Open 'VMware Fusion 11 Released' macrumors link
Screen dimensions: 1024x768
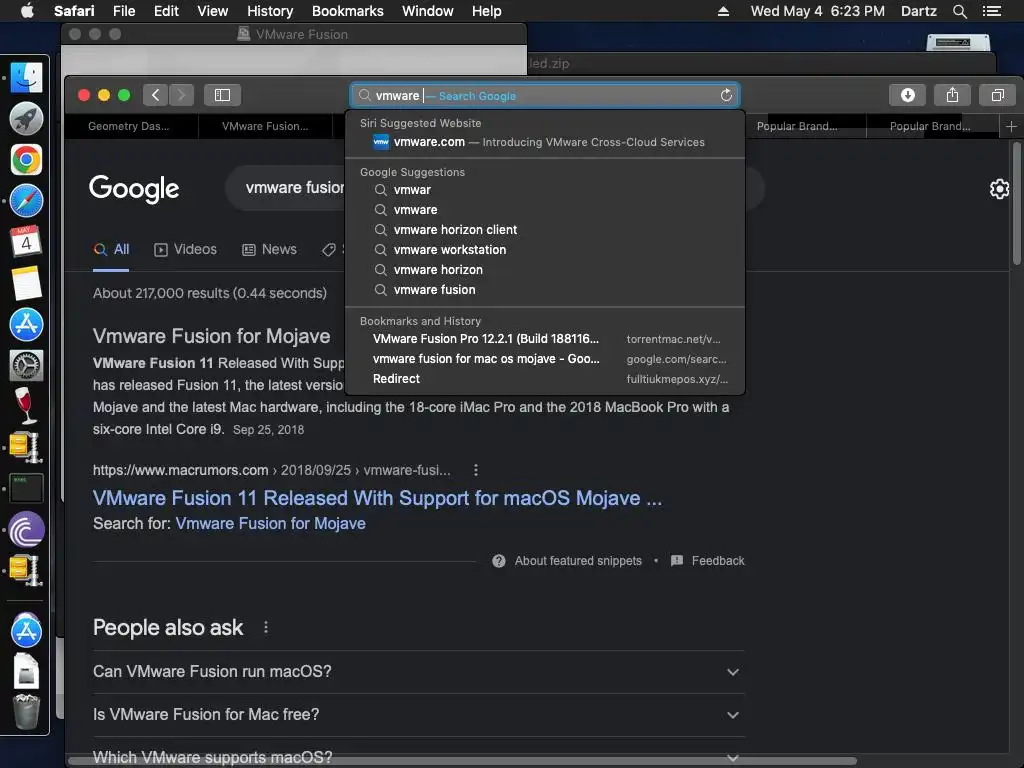coord(377,498)
